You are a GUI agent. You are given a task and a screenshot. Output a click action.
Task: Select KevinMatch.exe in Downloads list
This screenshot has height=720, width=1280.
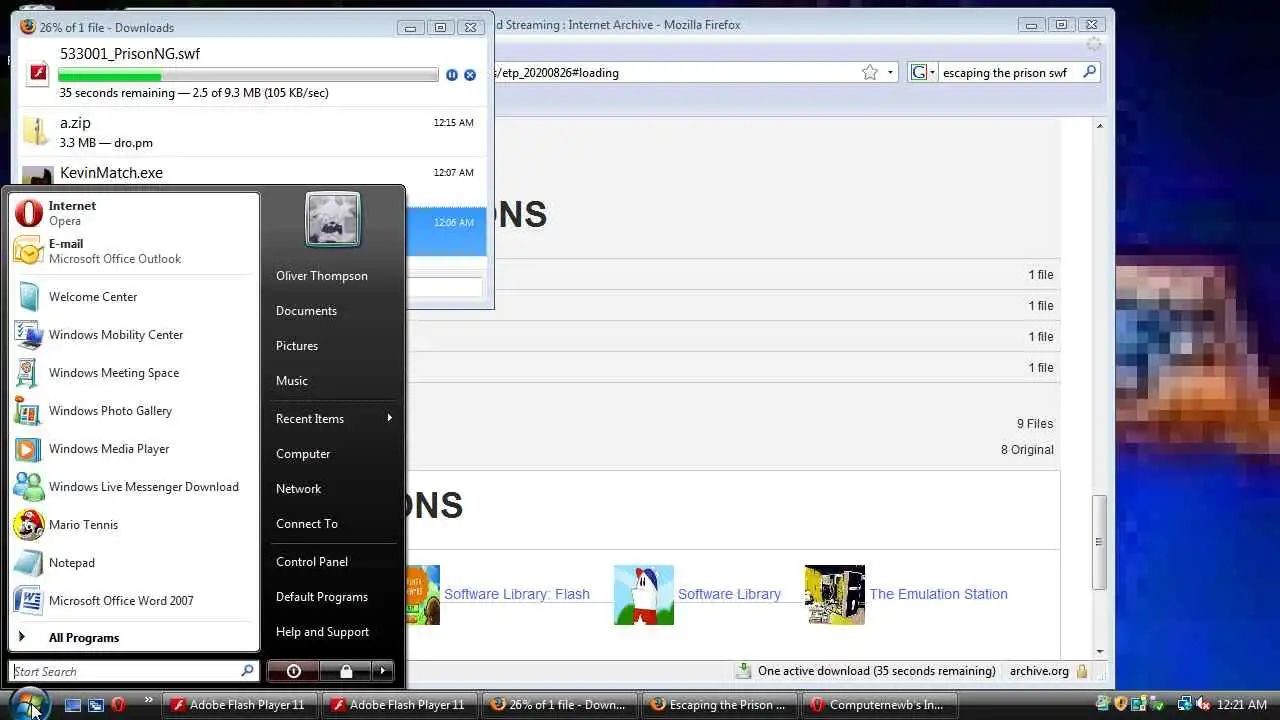pyautogui.click(x=250, y=173)
